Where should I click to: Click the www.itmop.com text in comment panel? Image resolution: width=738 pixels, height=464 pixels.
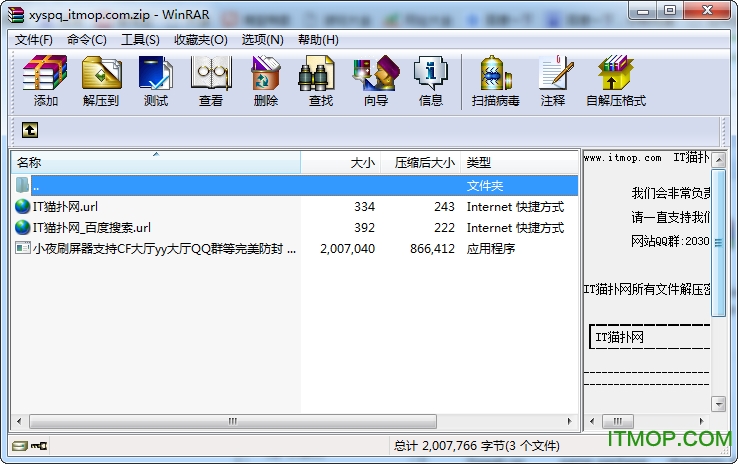[x=622, y=158]
